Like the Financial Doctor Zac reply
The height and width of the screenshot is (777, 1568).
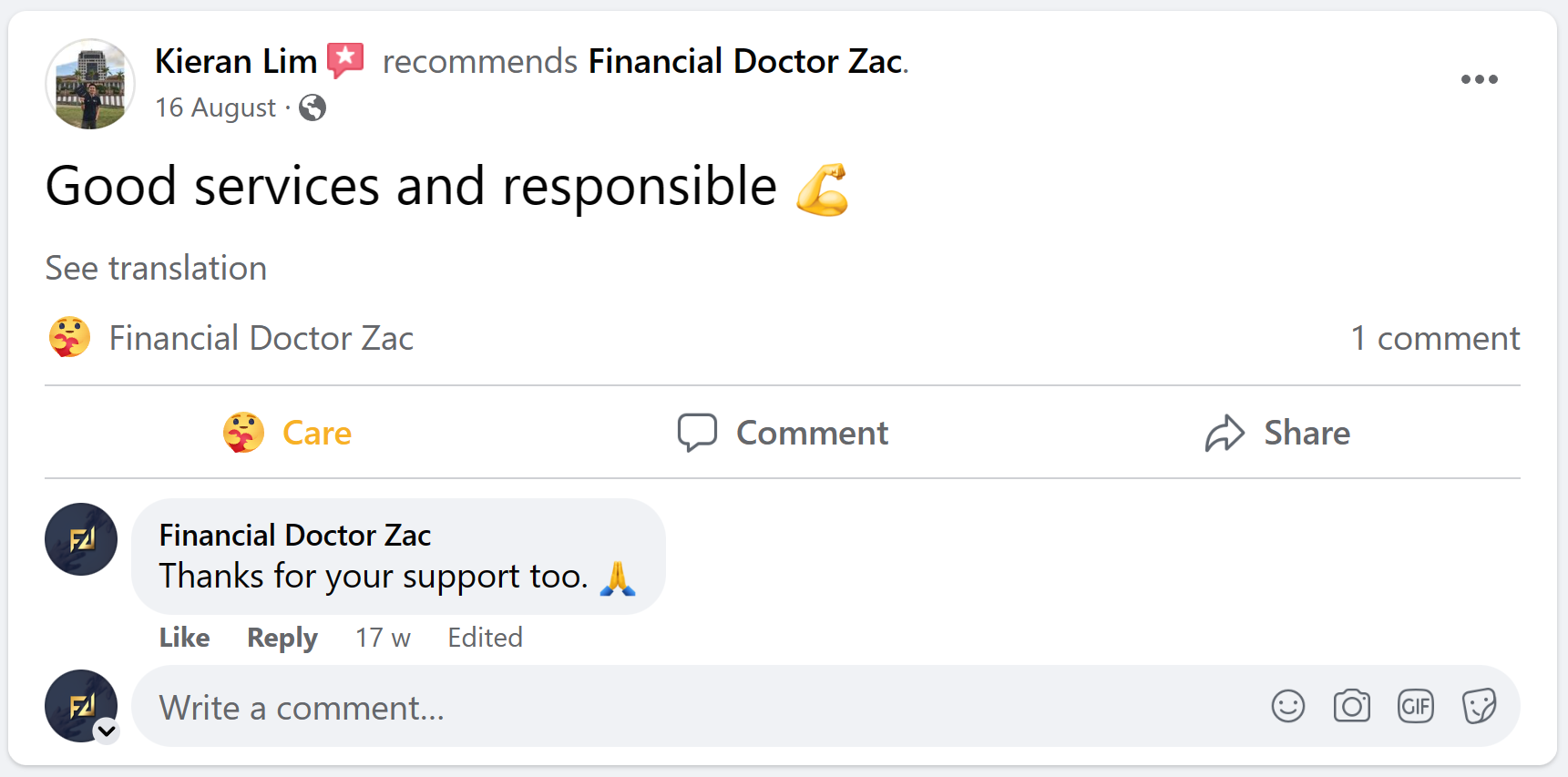pyautogui.click(x=184, y=638)
